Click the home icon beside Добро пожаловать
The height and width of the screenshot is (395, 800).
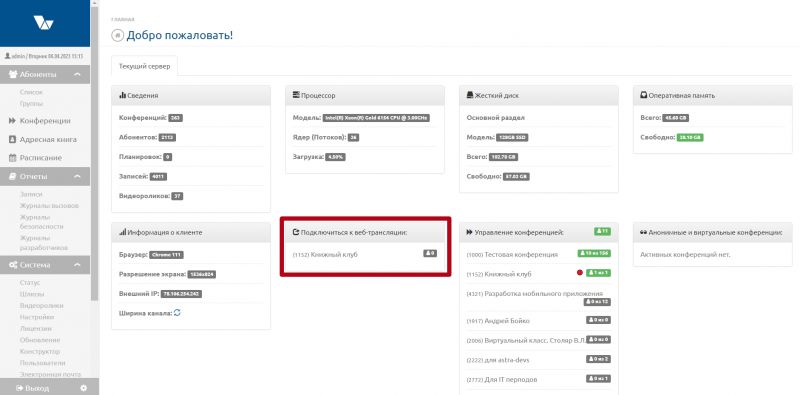[x=117, y=36]
